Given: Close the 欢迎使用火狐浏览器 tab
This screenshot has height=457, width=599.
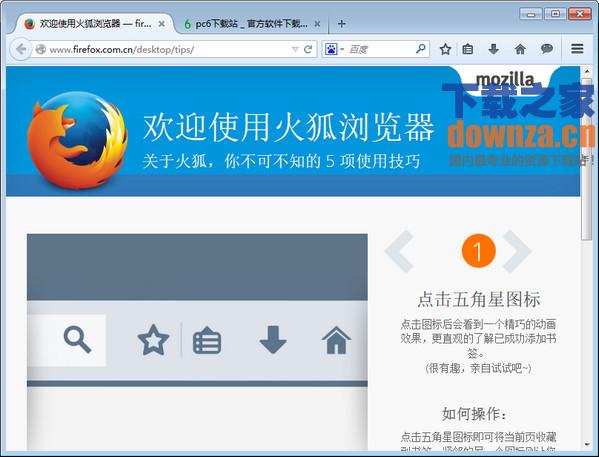Looking at the screenshot, I should 162,24.
